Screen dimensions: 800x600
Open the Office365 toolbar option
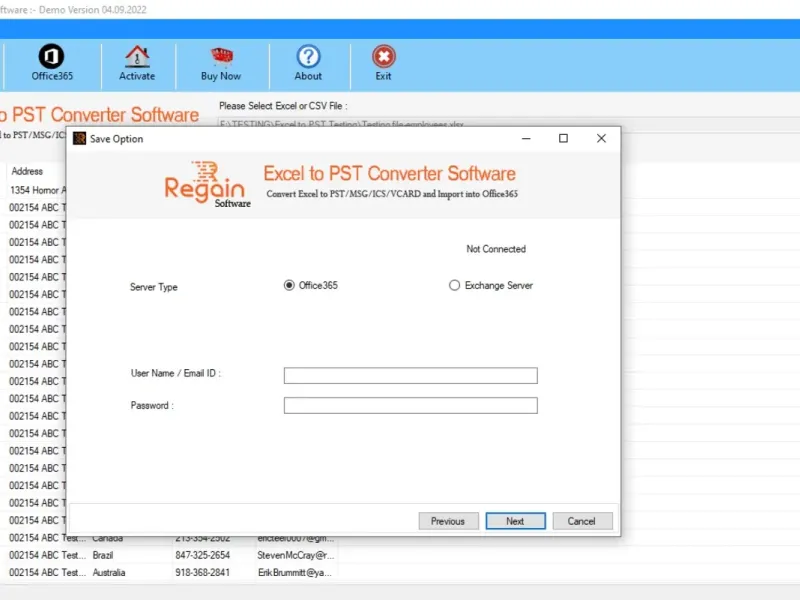point(52,63)
